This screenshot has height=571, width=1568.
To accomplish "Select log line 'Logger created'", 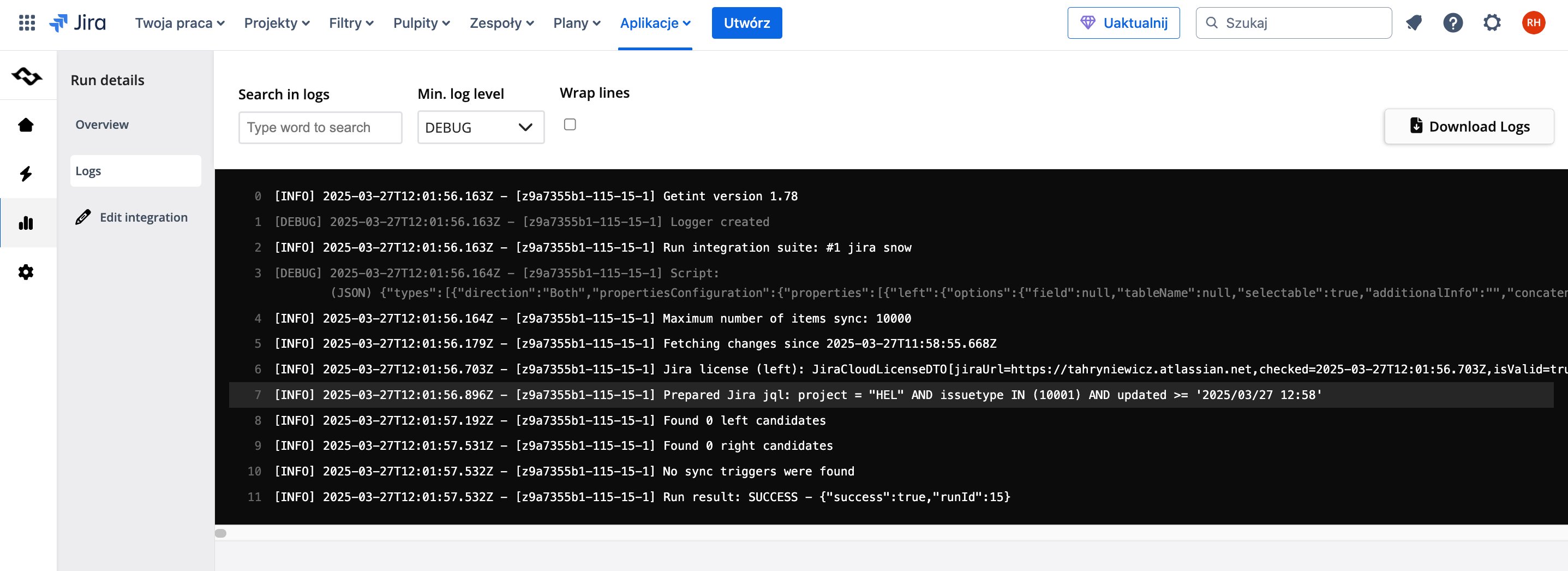I will coord(891,222).
